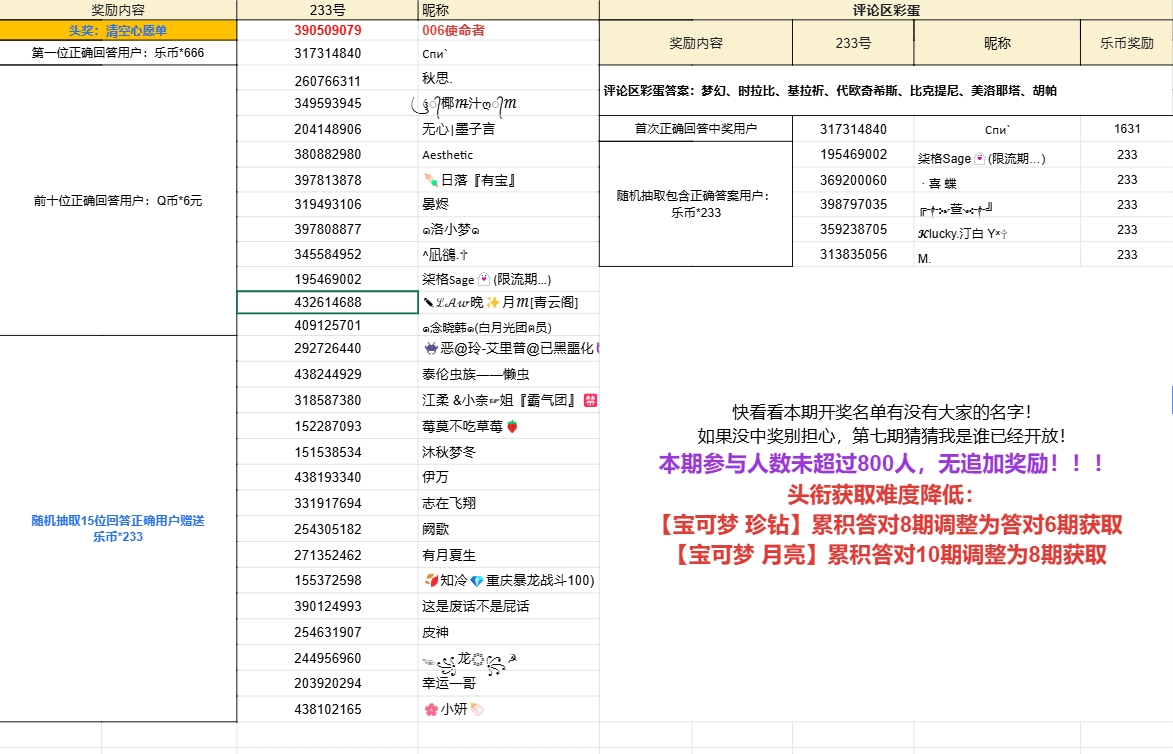The image size is (1173, 754).
Task: Click the ID 380882980
Action: point(328,154)
